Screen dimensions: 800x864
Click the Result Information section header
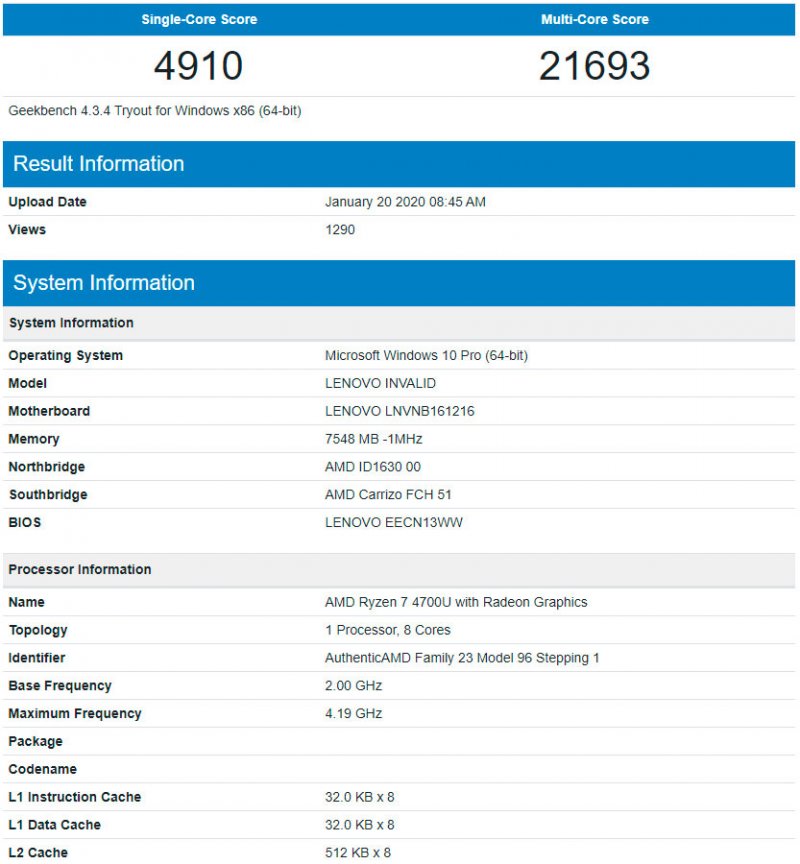coord(99,164)
